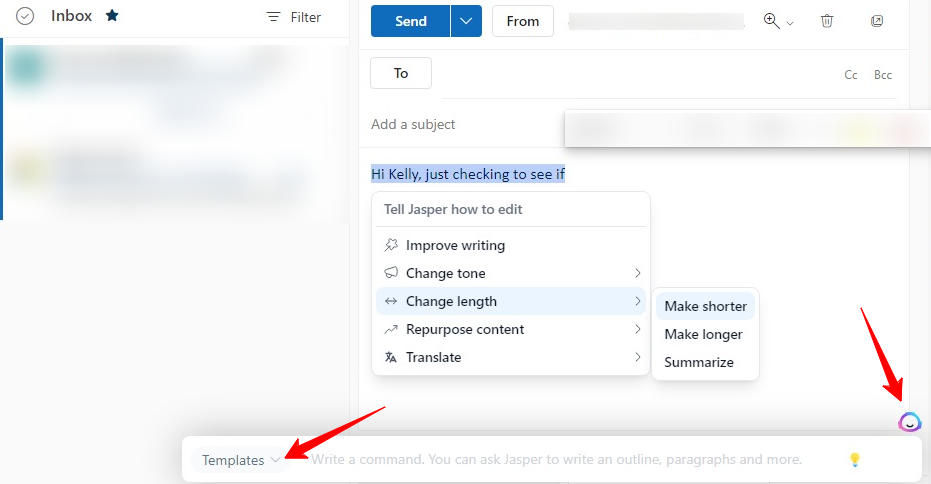
Task: Click the Repurpose content trend icon
Action: [391, 329]
